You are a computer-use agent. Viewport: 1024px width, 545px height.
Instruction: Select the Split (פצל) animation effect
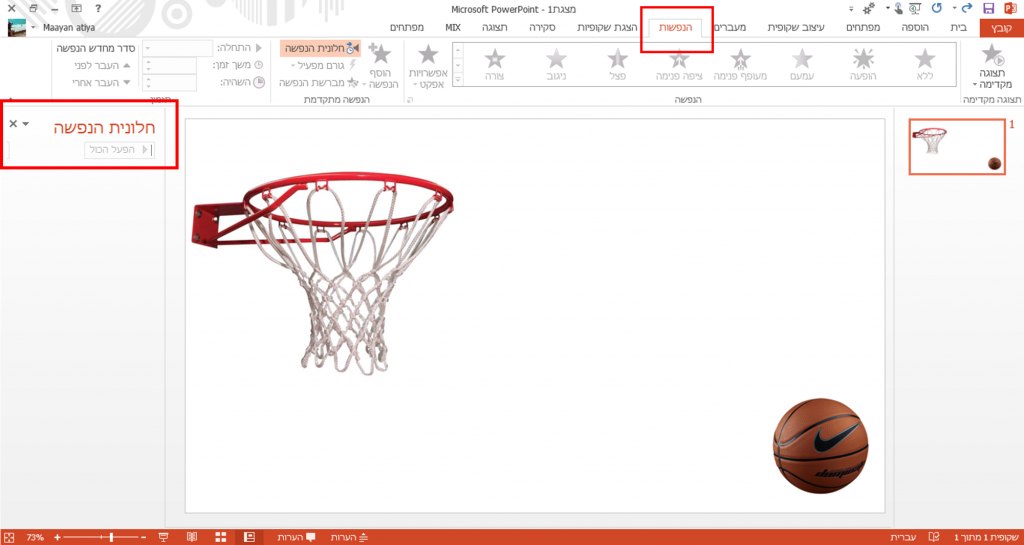point(618,64)
